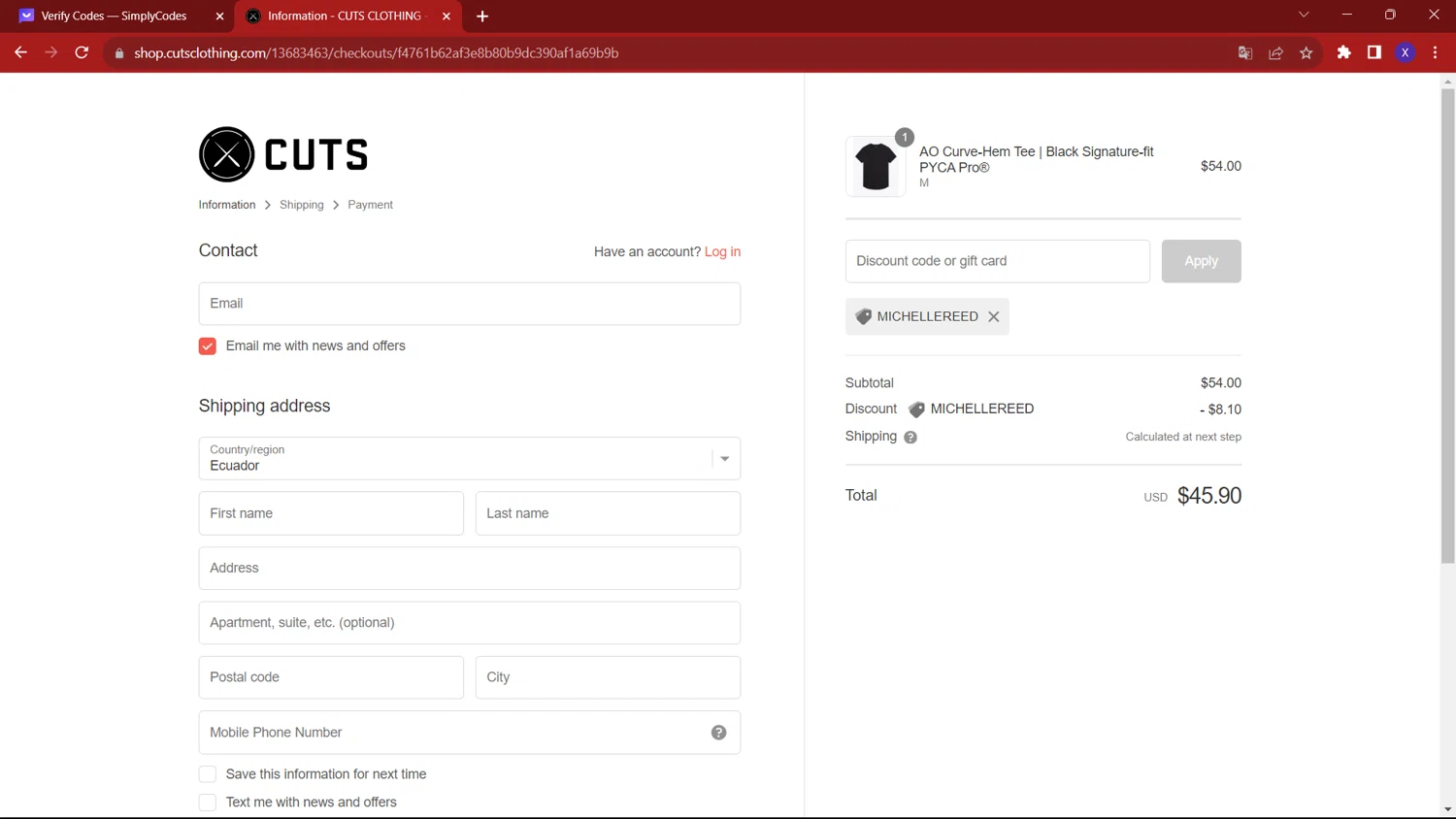Screen dimensions: 1456x819
Task: Open the Shipping help question mark
Action: (x=910, y=437)
